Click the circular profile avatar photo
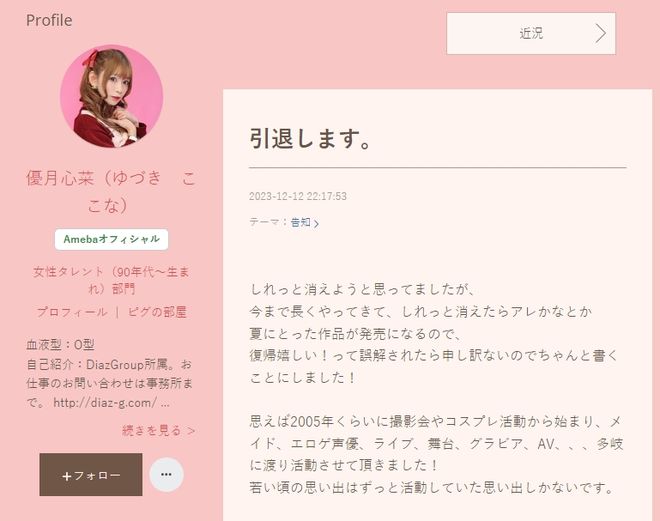This screenshot has height=521, width=660. coord(112,96)
